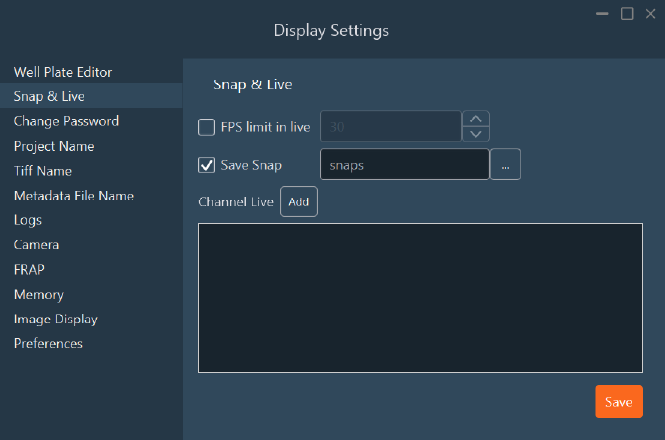The width and height of the screenshot is (665, 440).
Task: Open the Logs section
Action: [28, 220]
